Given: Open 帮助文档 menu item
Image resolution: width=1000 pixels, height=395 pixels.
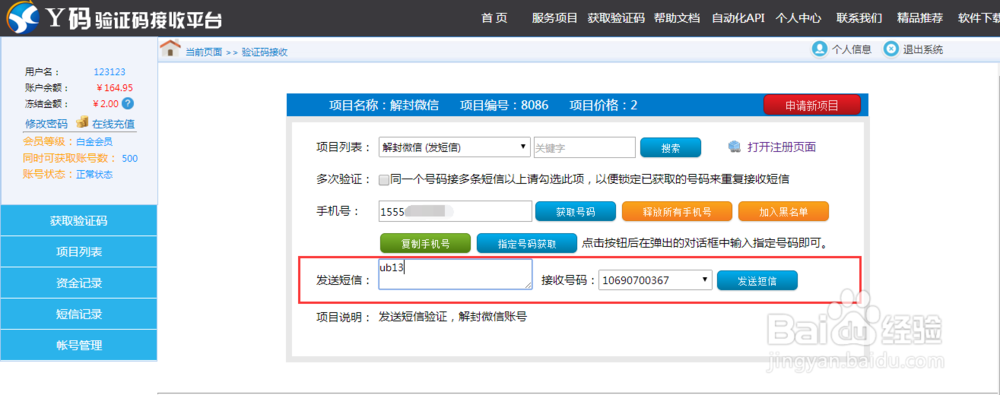Looking at the screenshot, I should [x=677, y=18].
